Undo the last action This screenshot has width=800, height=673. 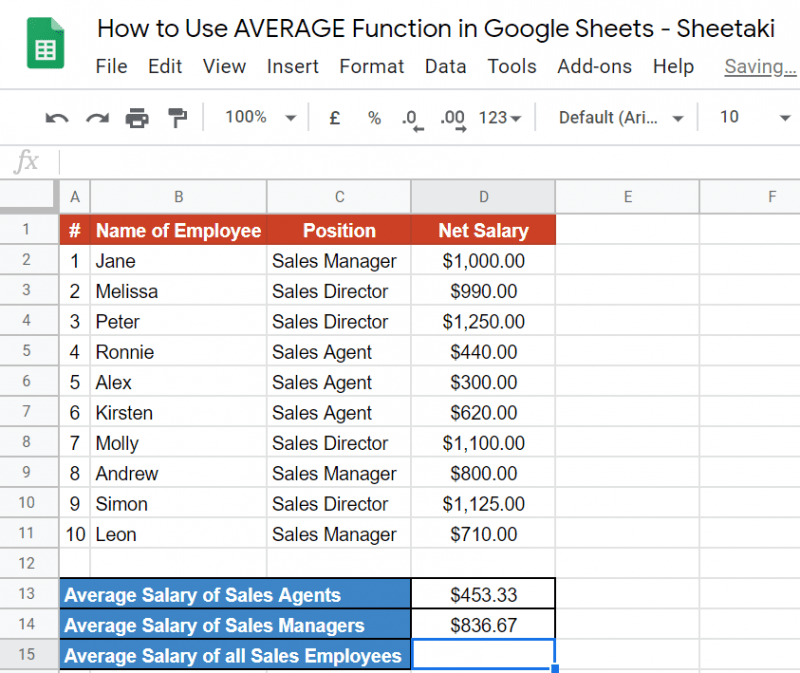tap(57, 118)
